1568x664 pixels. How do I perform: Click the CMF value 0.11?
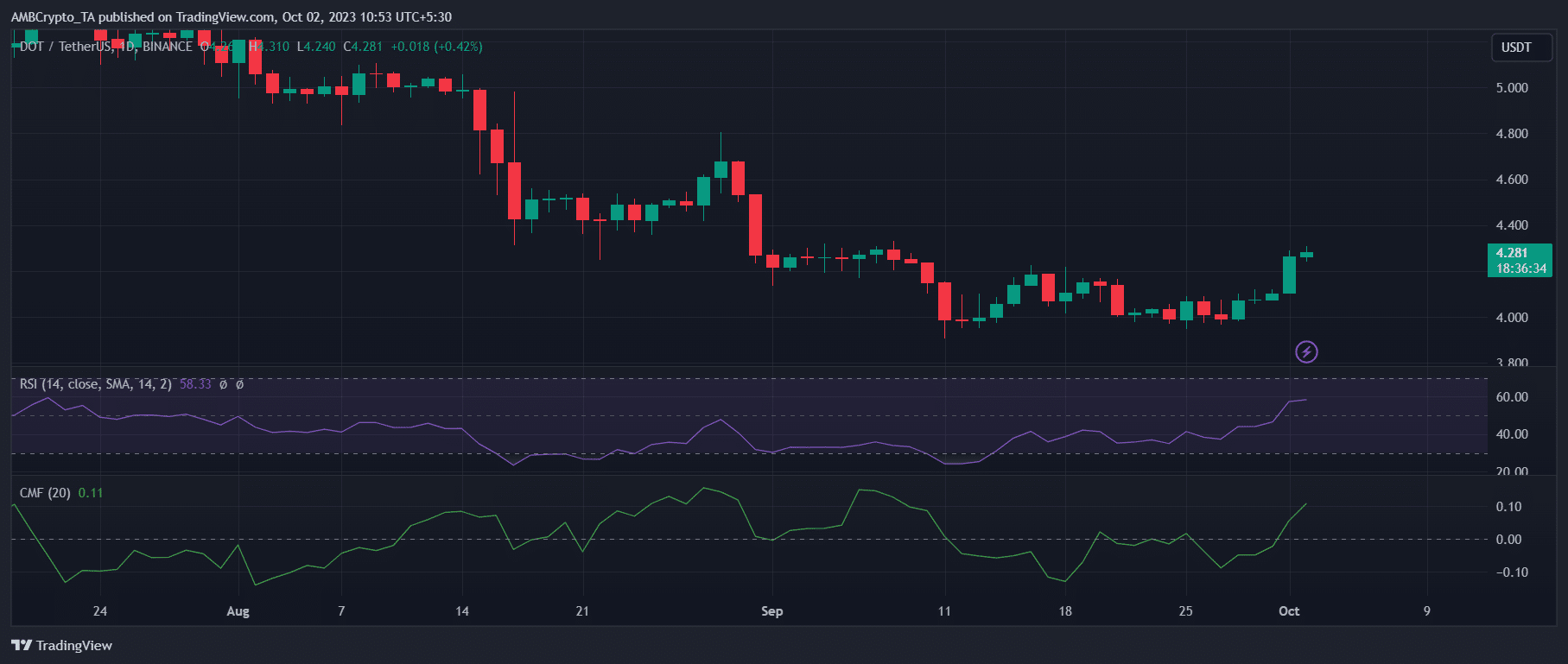pos(91,493)
